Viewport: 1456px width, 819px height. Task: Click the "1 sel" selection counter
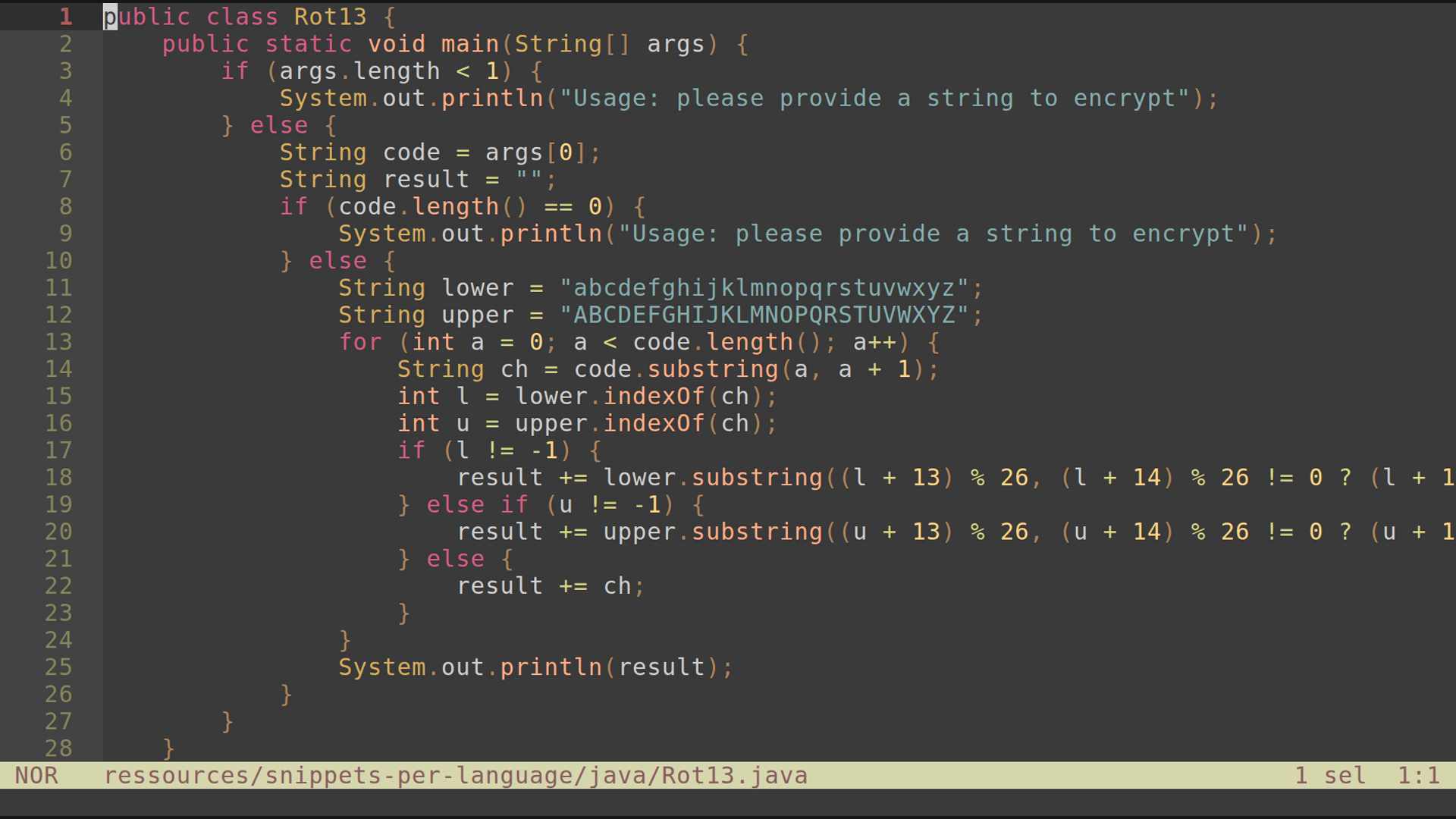coord(1330,775)
